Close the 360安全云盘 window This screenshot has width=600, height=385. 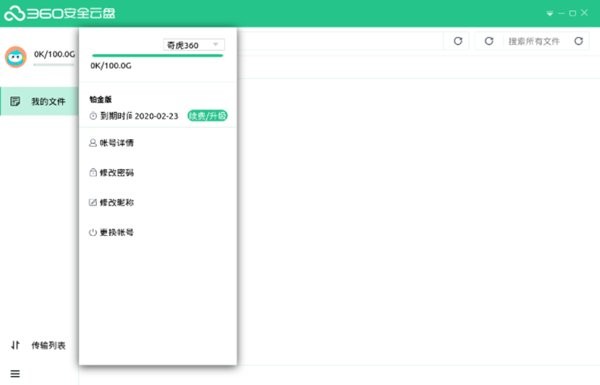(x=584, y=13)
